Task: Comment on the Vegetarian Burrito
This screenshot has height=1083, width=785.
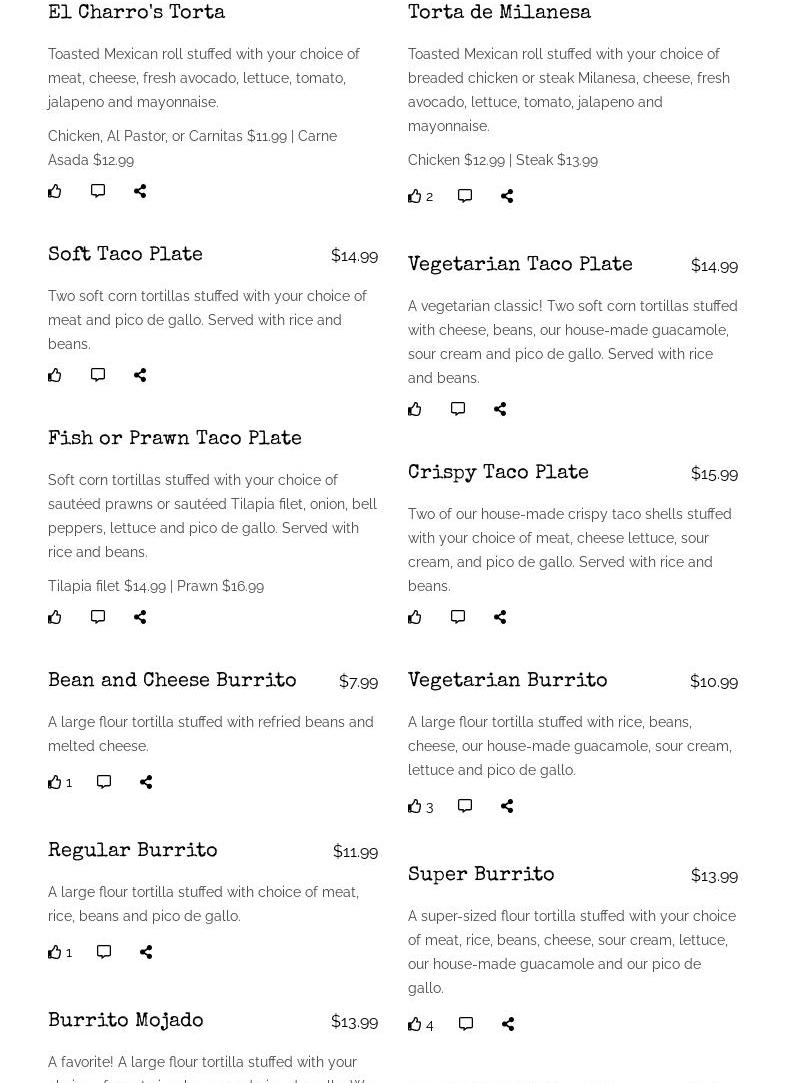Action: (465, 806)
